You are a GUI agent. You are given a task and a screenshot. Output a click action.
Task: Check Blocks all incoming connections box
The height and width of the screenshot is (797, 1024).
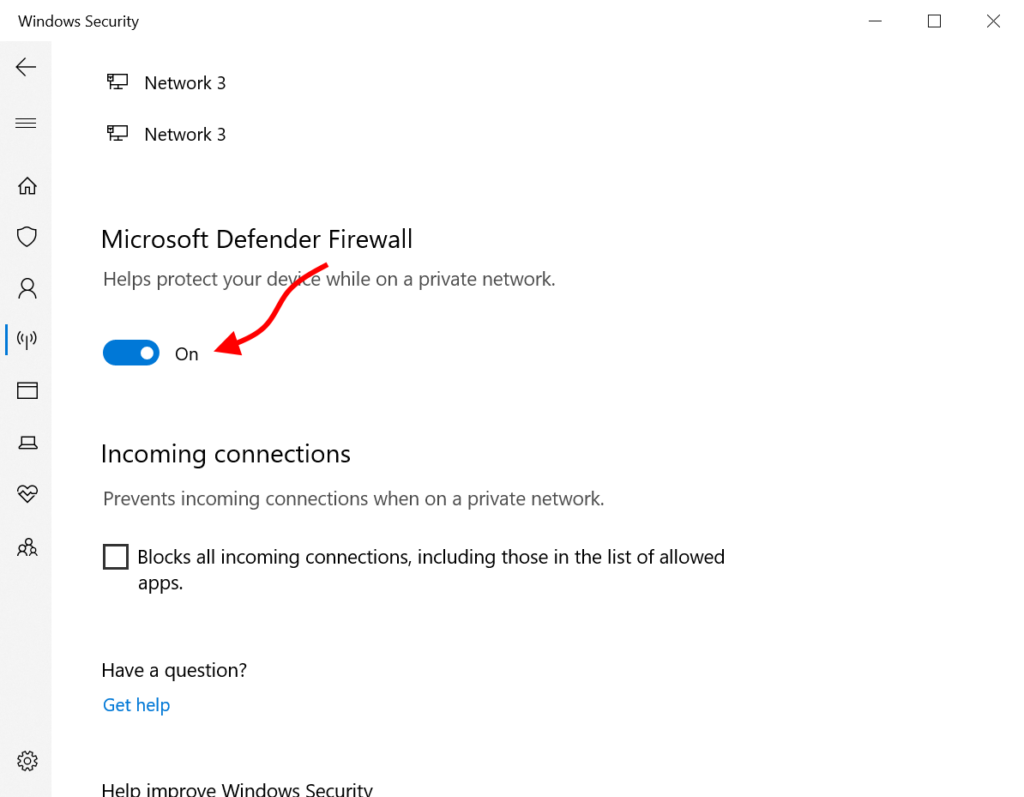116,557
